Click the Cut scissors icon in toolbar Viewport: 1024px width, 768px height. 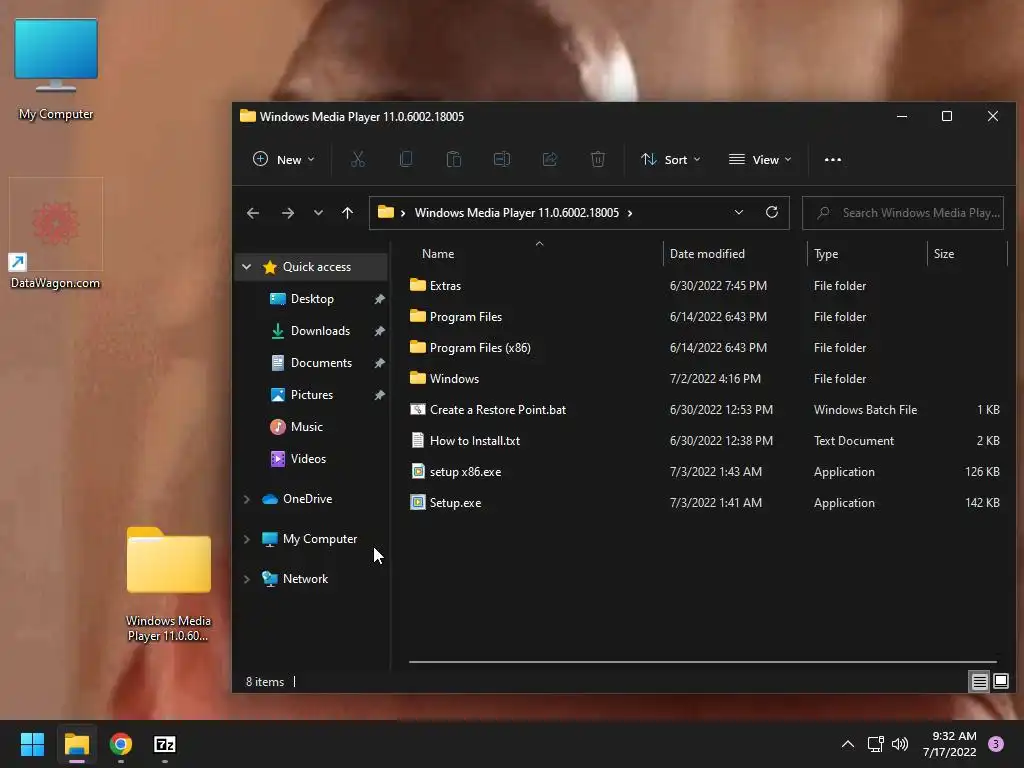(x=358, y=159)
